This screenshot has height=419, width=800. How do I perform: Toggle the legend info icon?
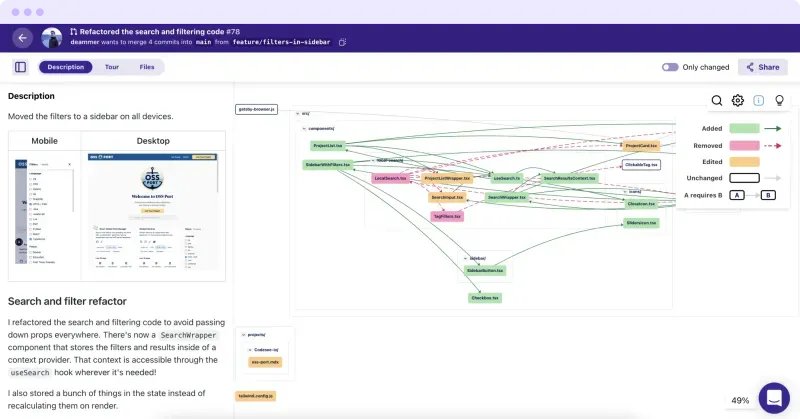(x=759, y=101)
